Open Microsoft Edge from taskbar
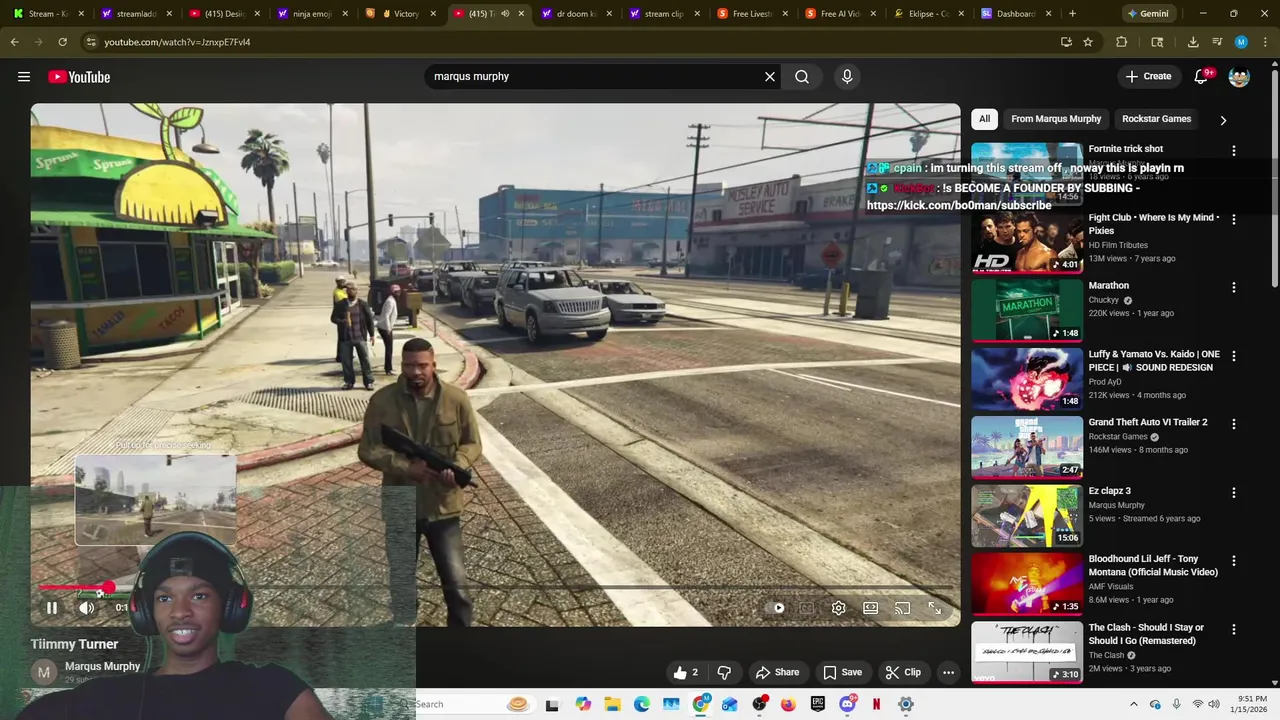The height and width of the screenshot is (720, 1280). point(642,704)
